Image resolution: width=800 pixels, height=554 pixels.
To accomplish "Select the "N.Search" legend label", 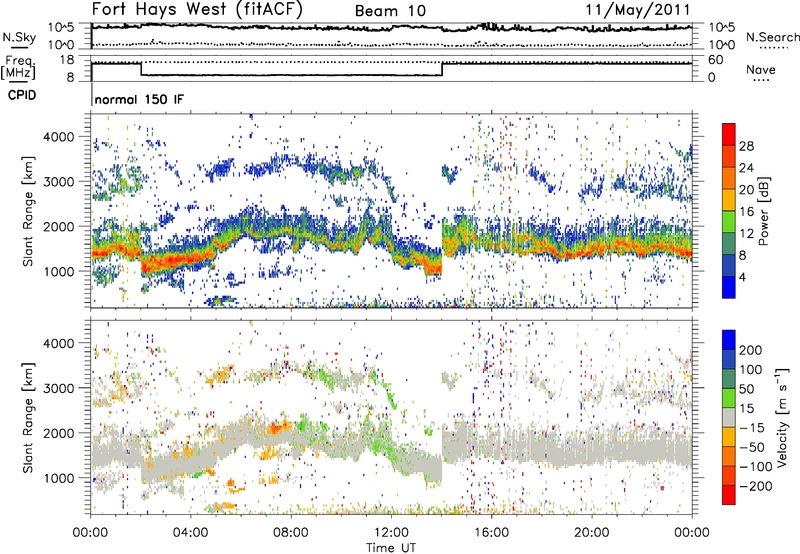I will click(x=772, y=37).
